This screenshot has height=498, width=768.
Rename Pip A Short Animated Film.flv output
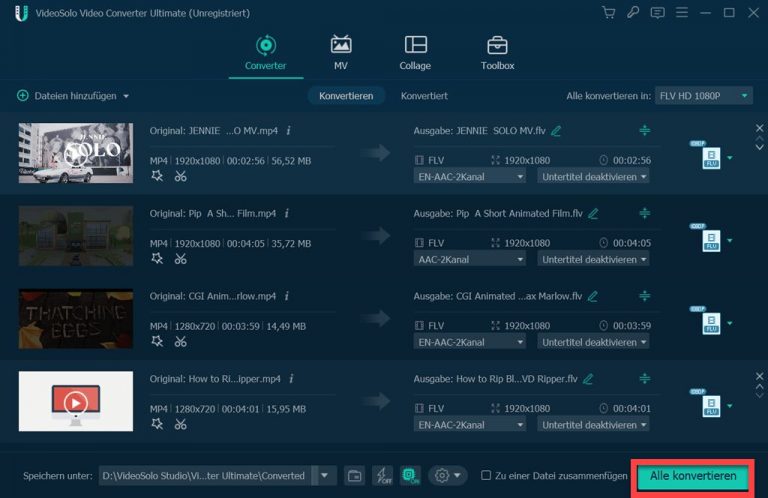point(593,213)
